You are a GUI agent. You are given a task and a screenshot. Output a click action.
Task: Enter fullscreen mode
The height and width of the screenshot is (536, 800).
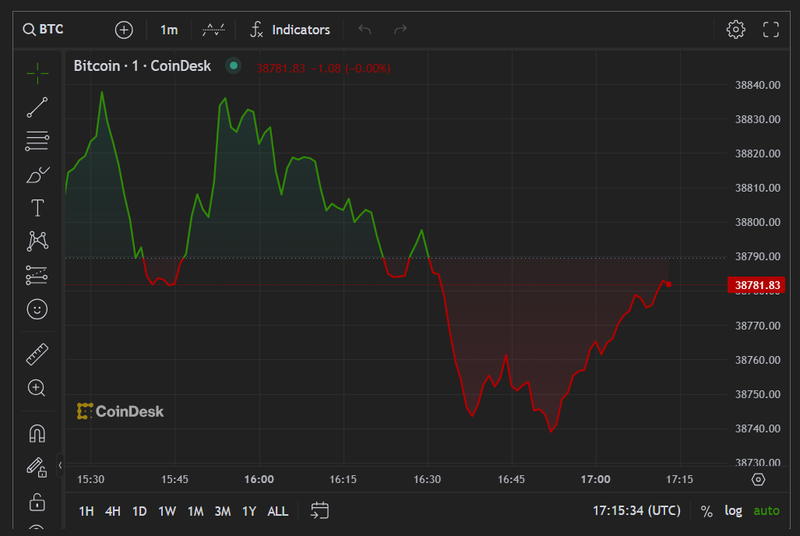(770, 30)
